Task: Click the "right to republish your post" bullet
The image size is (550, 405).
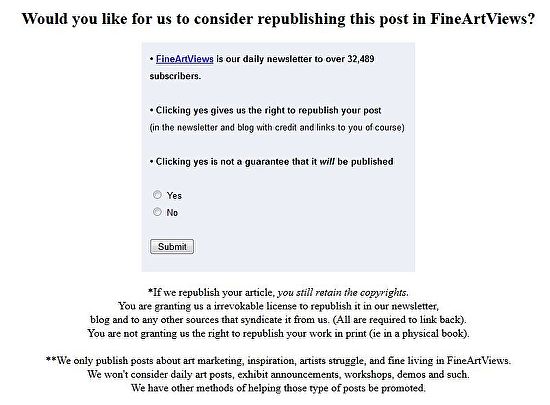Action: pyautogui.click(x=266, y=110)
